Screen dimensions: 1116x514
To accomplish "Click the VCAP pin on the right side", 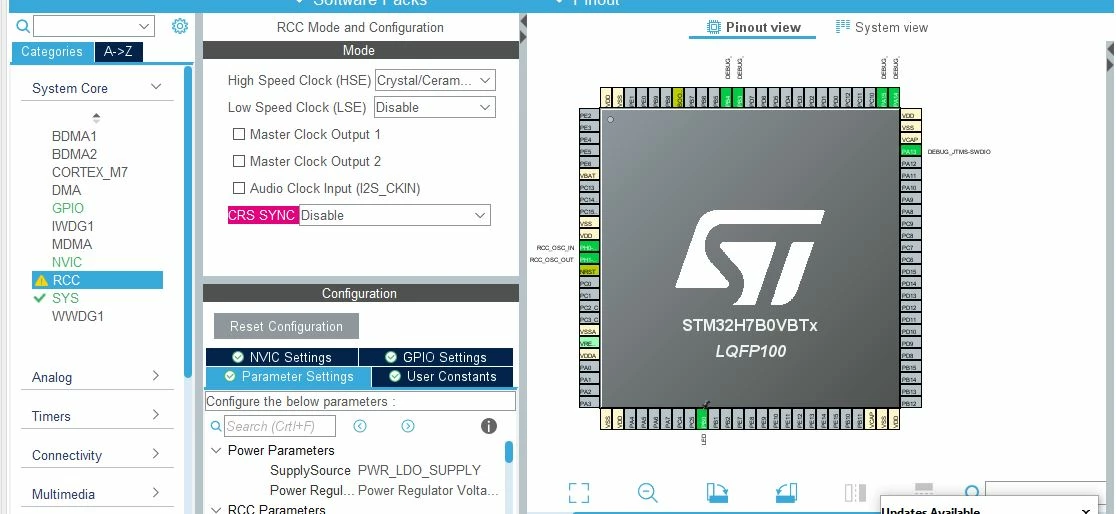I will click(x=910, y=140).
